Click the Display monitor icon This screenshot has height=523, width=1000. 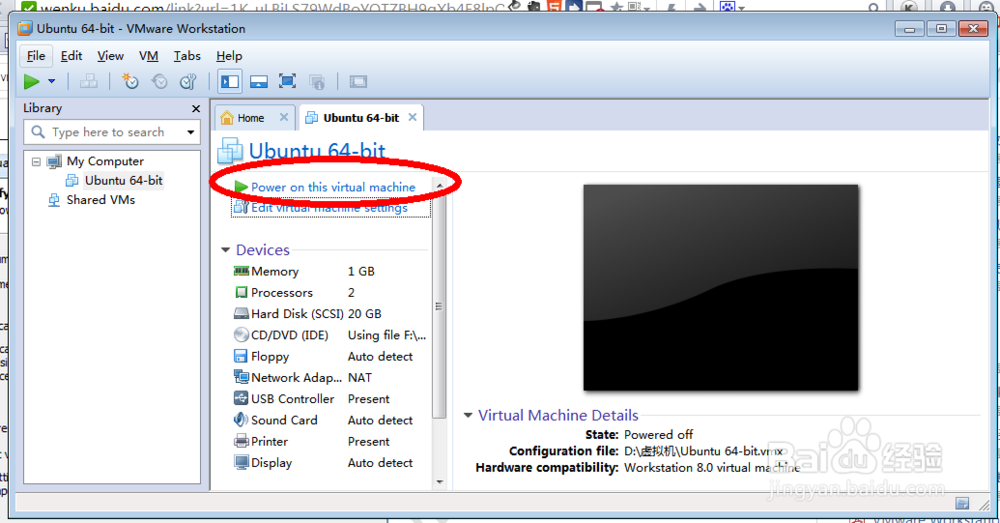[x=241, y=462]
